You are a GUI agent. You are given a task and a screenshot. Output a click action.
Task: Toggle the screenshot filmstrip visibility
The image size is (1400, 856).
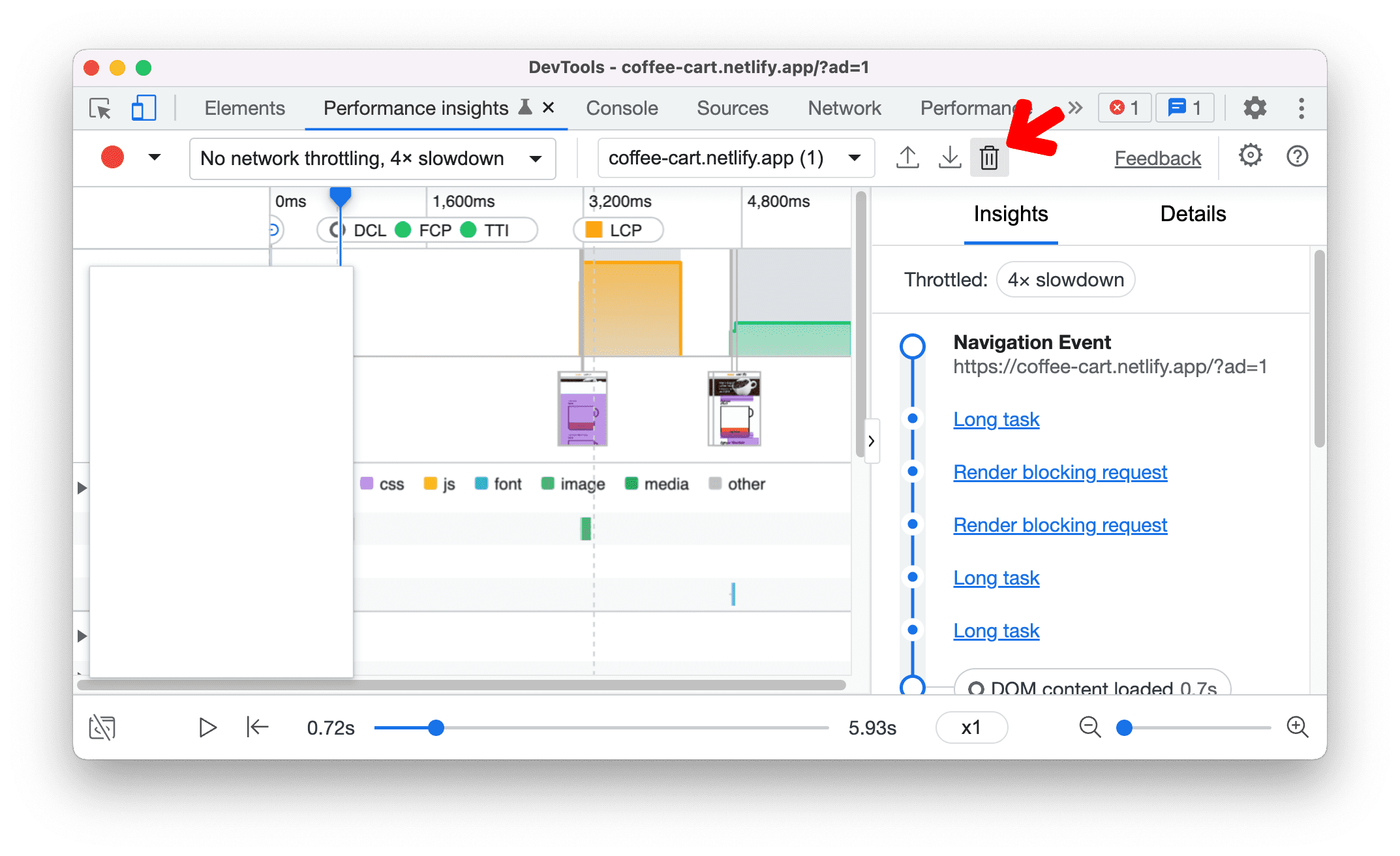(x=102, y=726)
